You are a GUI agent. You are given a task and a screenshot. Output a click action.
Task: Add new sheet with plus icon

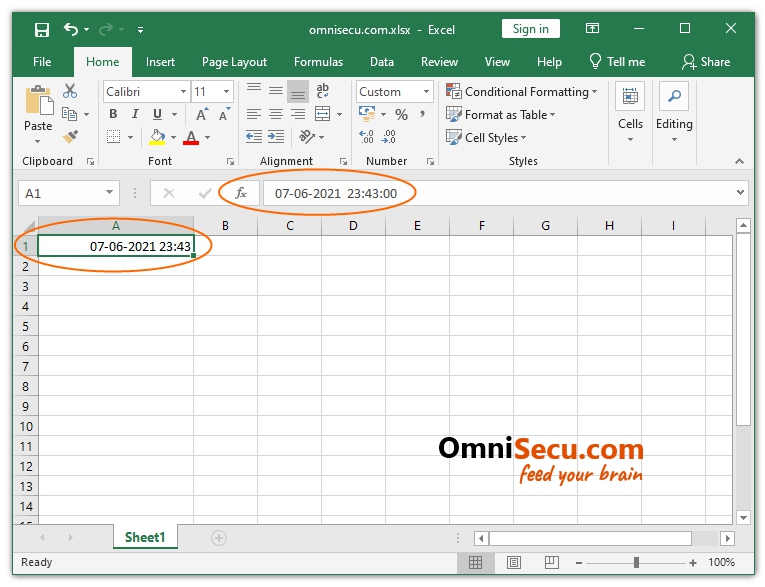219,538
